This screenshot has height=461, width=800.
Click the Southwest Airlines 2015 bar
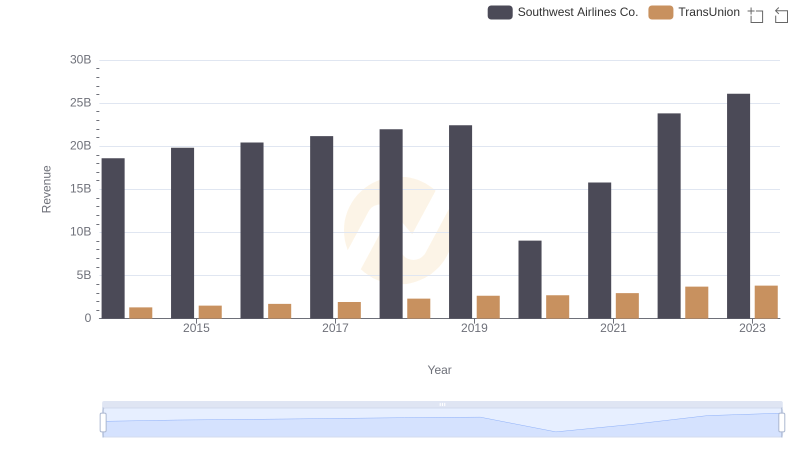[183, 233]
